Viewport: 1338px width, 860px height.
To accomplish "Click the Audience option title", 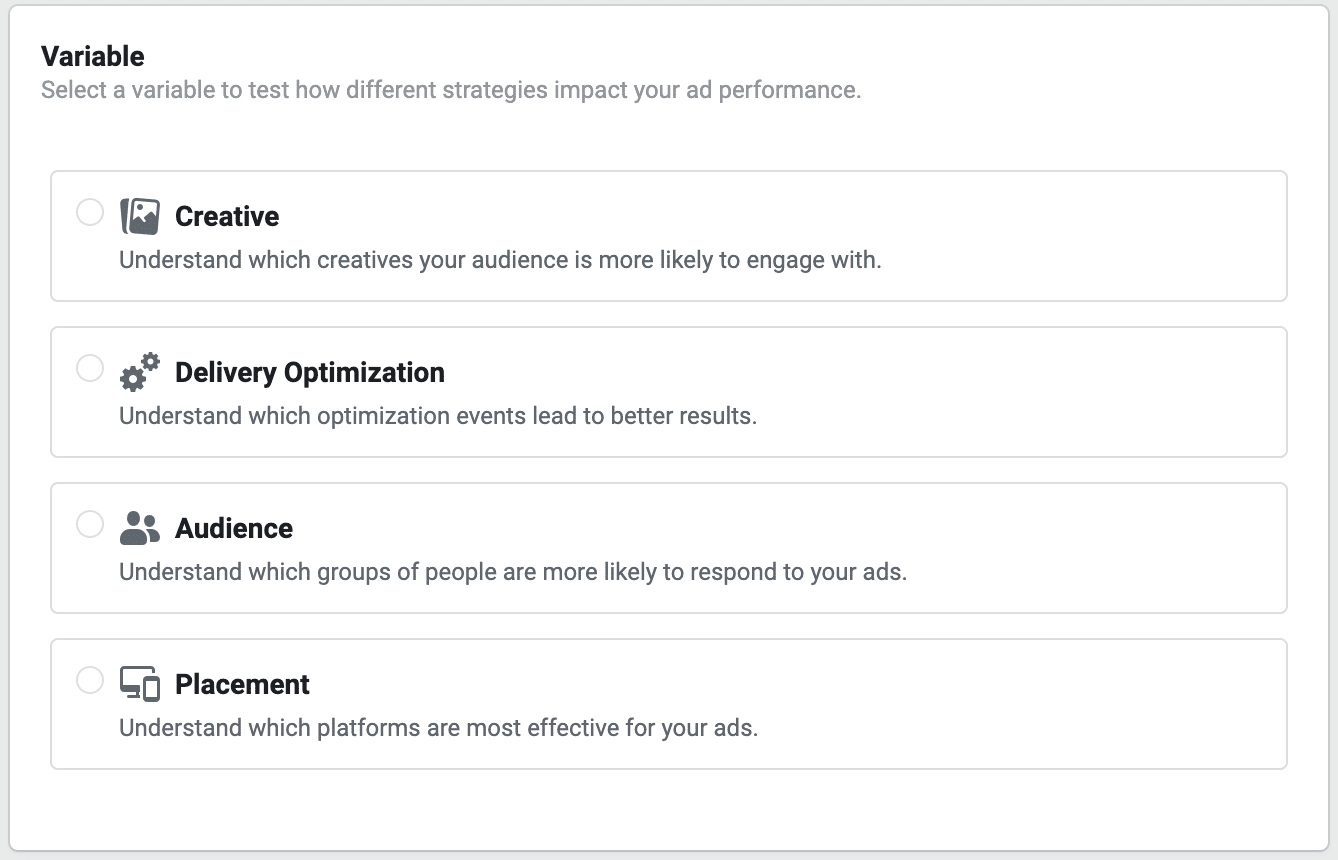I will [x=234, y=528].
